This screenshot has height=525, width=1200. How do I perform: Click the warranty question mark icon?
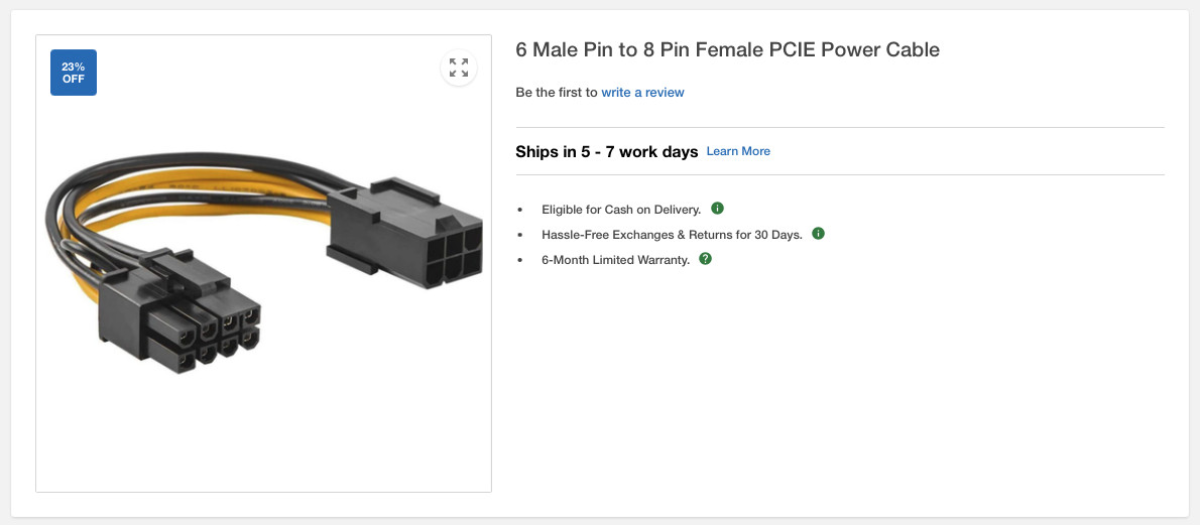(705, 258)
